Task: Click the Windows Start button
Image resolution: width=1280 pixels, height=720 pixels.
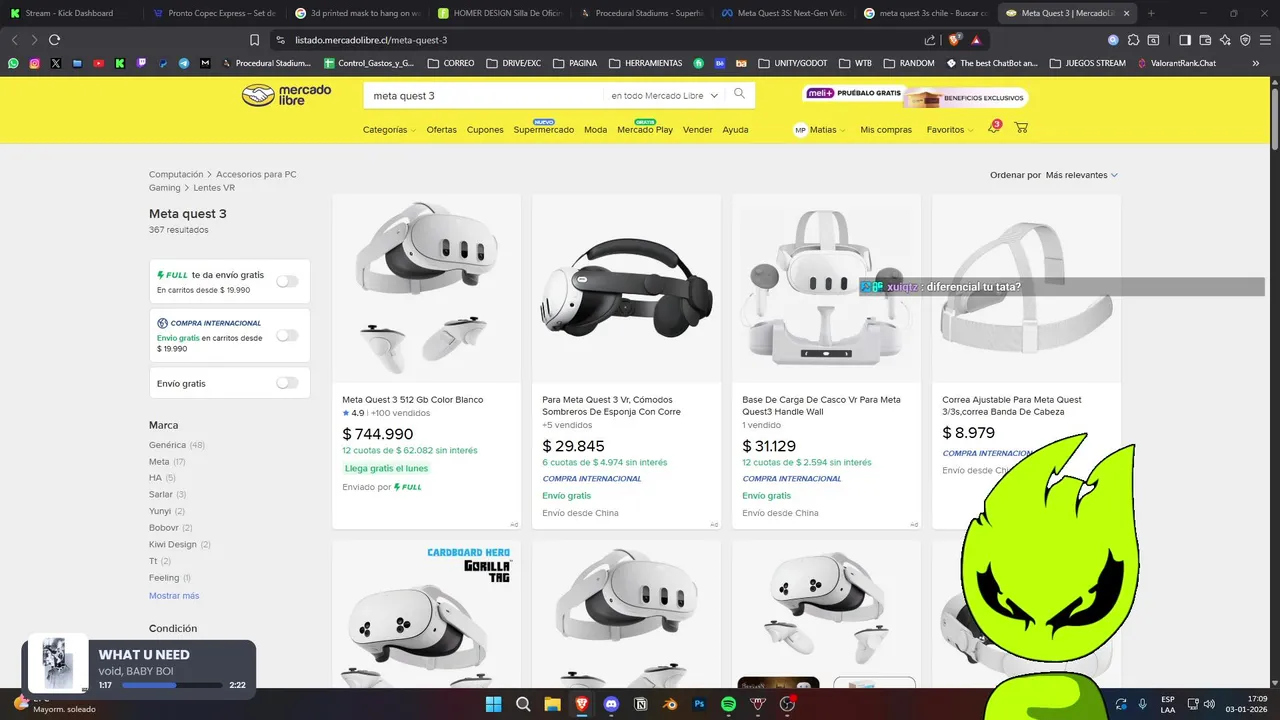Action: pyautogui.click(x=493, y=704)
